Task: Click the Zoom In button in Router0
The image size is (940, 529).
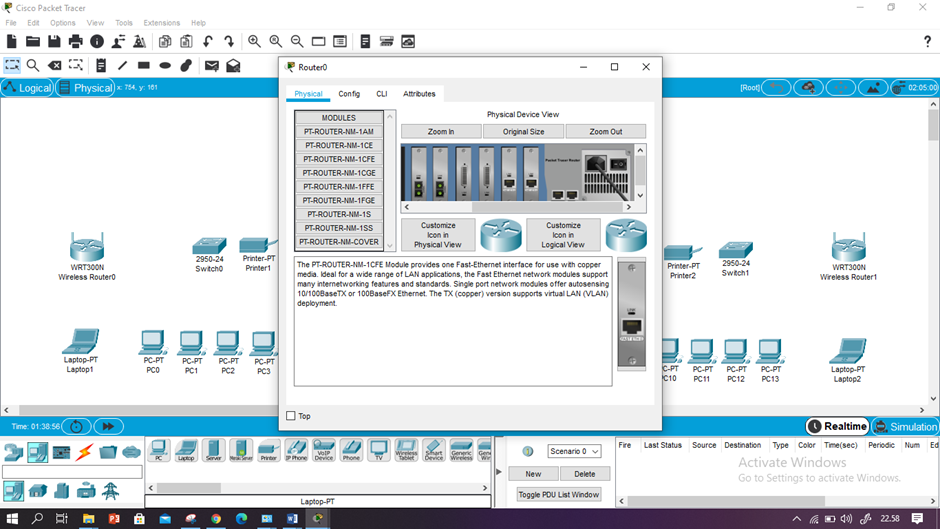Action: point(441,131)
